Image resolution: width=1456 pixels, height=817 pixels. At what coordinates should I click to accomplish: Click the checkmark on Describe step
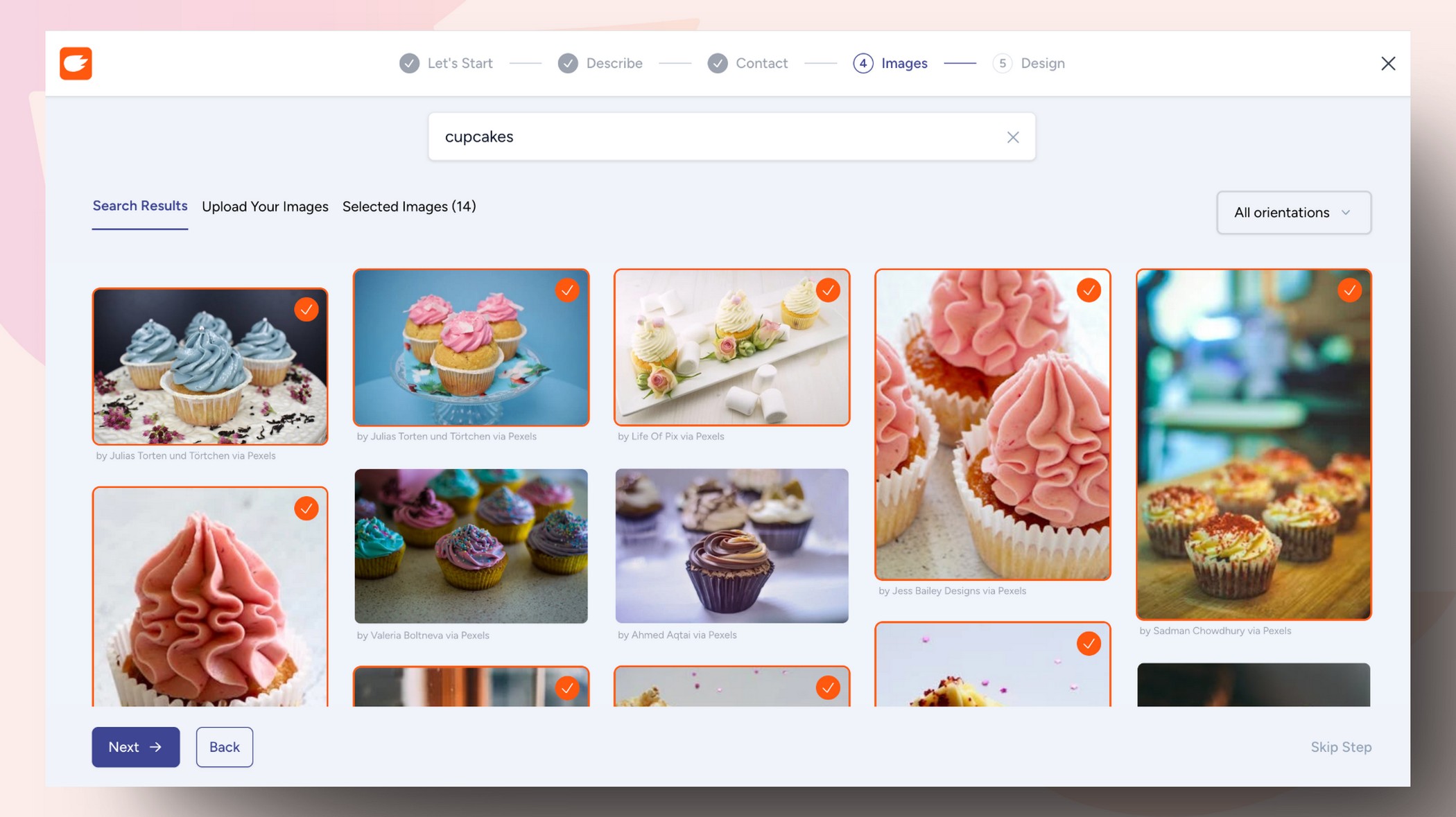coord(566,62)
